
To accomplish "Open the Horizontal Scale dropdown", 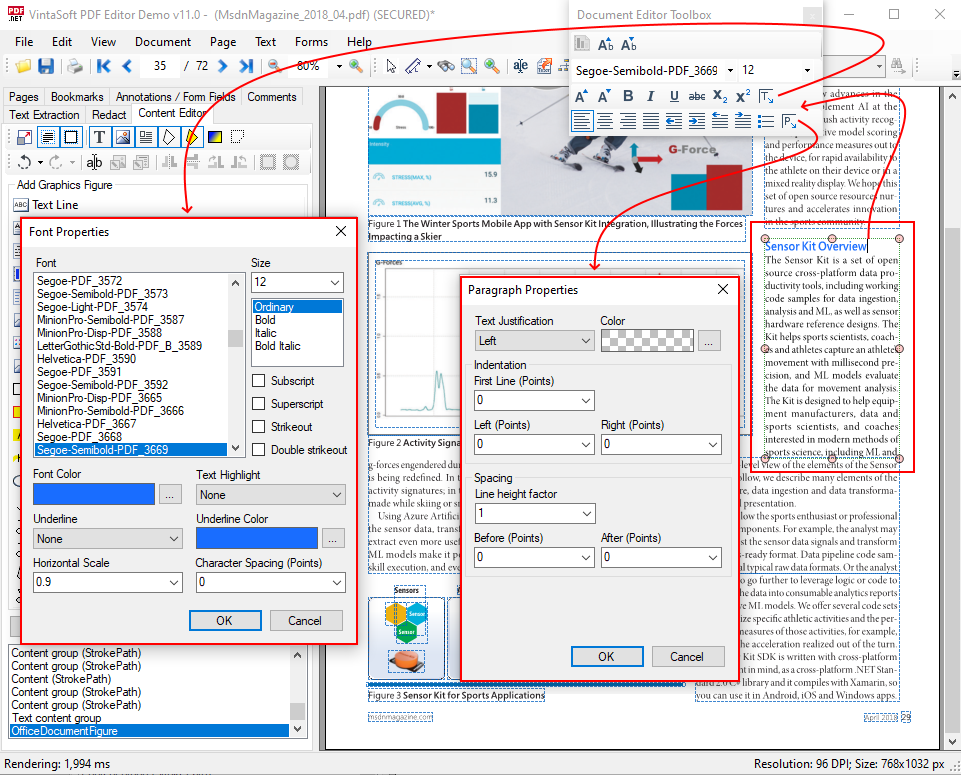I will 174,582.
